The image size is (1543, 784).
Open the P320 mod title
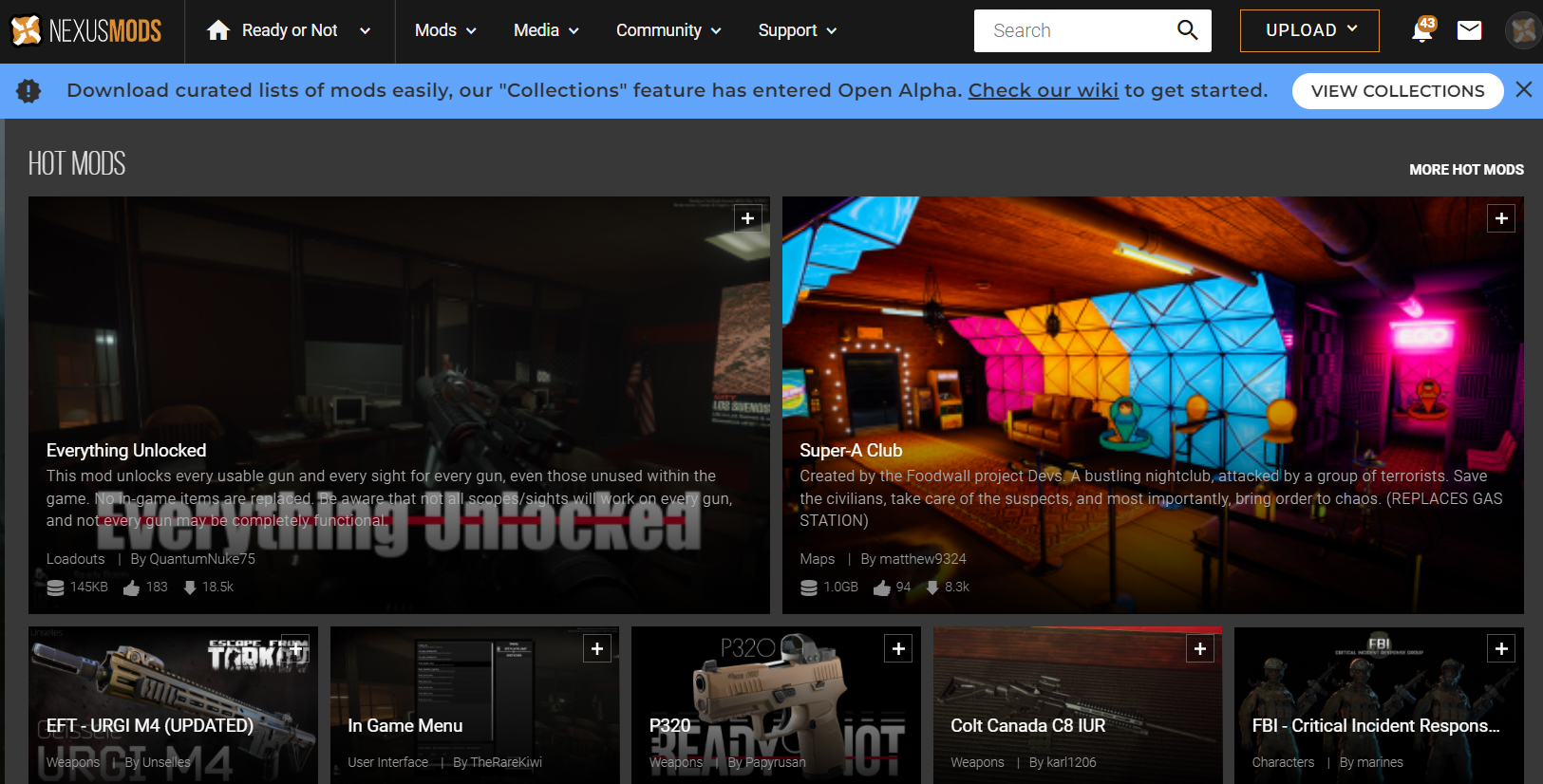click(669, 726)
